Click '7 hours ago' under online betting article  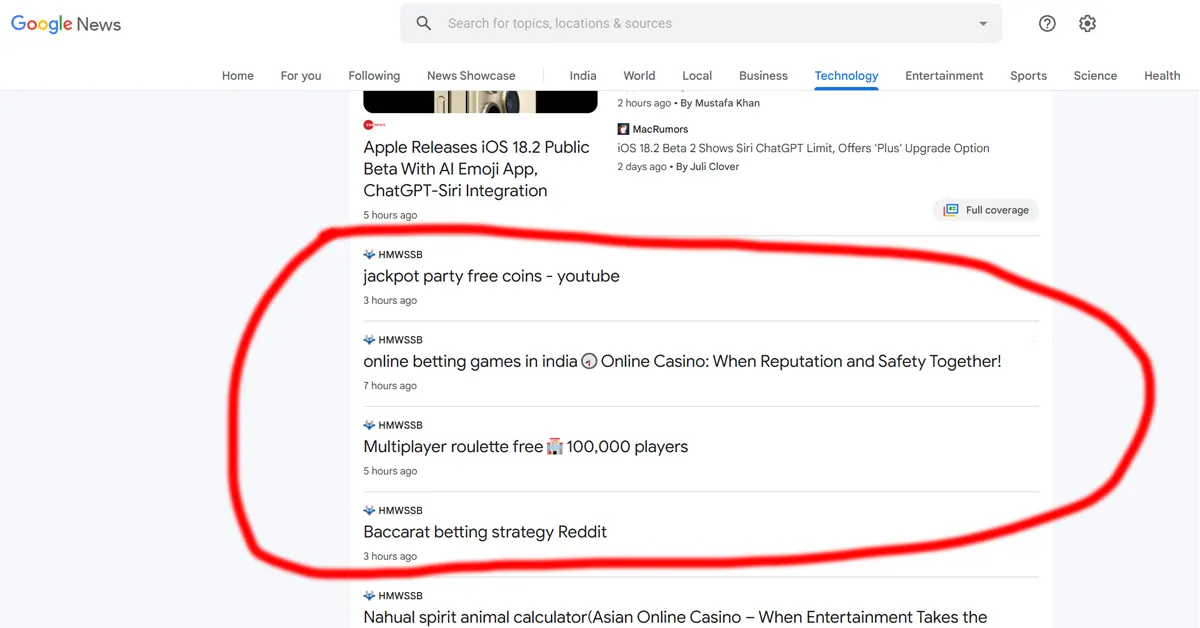tap(390, 386)
